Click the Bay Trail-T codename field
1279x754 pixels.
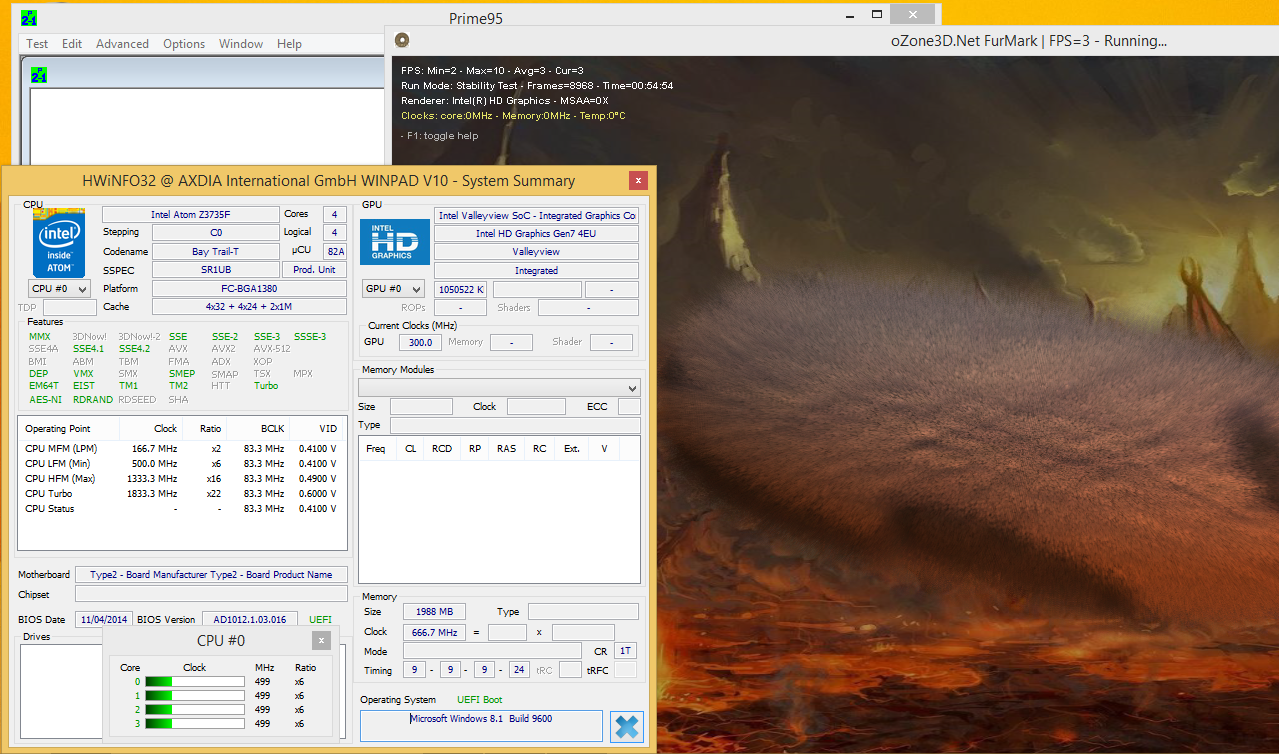pyautogui.click(x=215, y=252)
